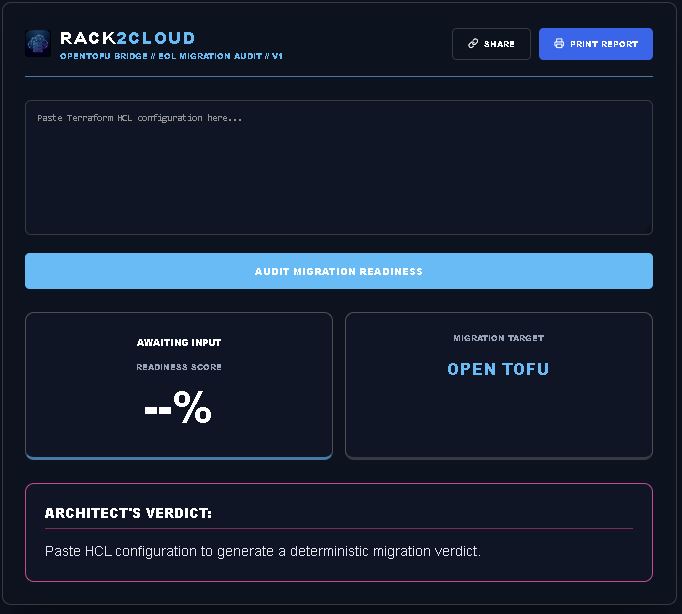Click the deterministic migration verdict message

point(263,551)
